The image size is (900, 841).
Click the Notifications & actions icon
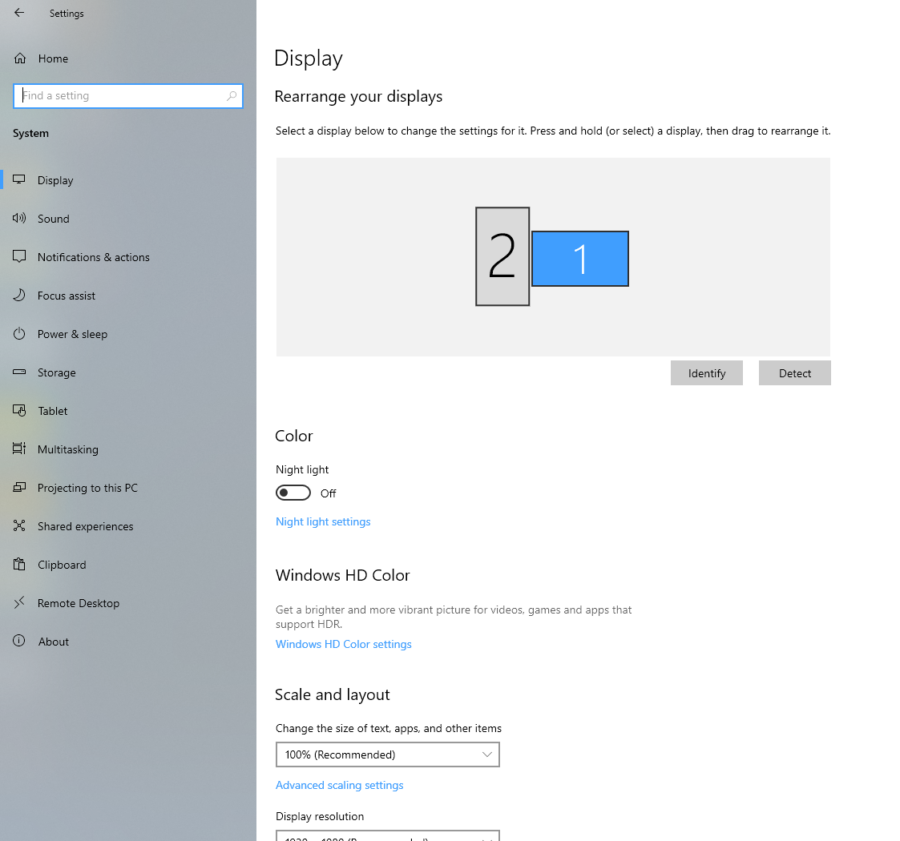[20, 257]
